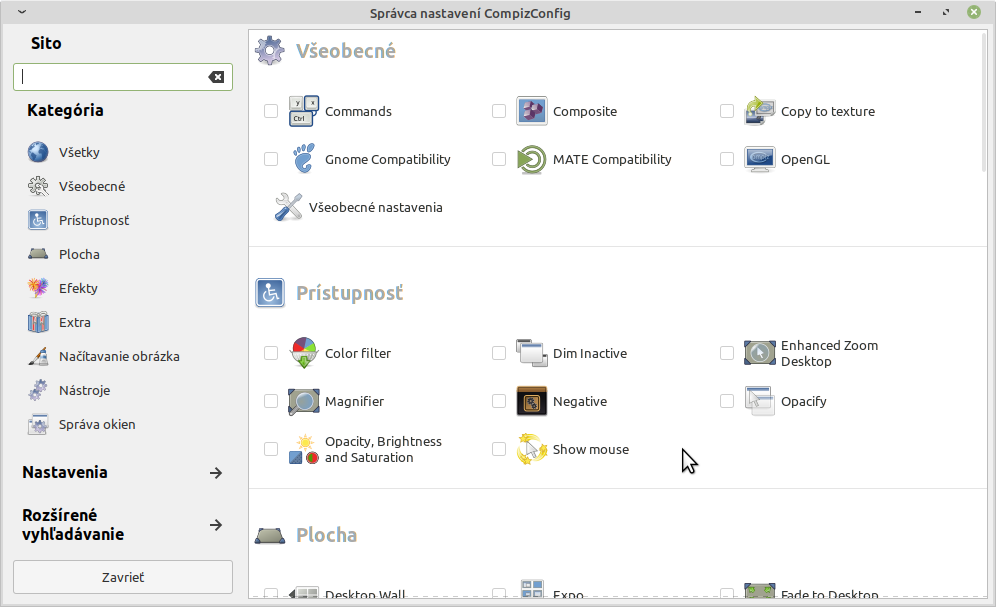Open the Opacity, Brightness and Saturation icon
The image size is (996, 607).
(304, 450)
